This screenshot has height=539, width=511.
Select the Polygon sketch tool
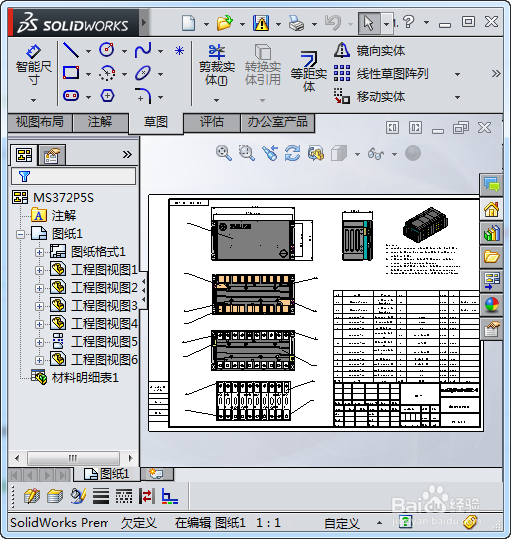point(107,96)
